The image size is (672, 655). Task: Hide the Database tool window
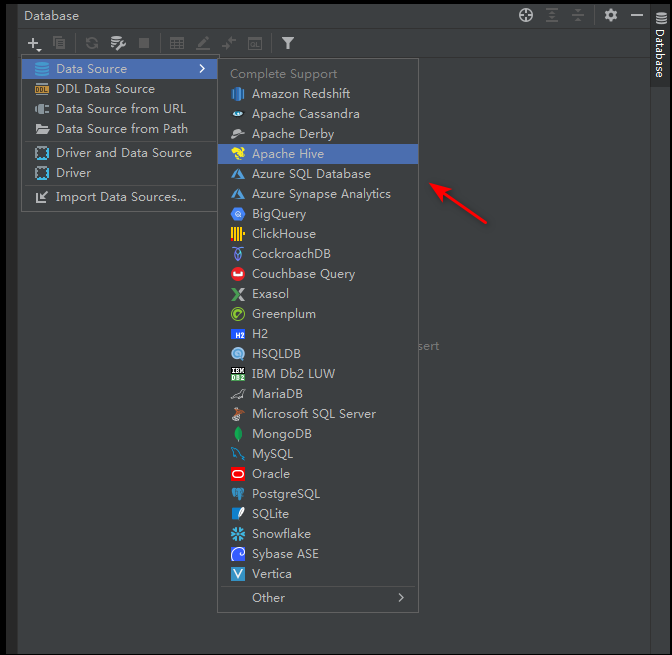pyautogui.click(x=637, y=15)
